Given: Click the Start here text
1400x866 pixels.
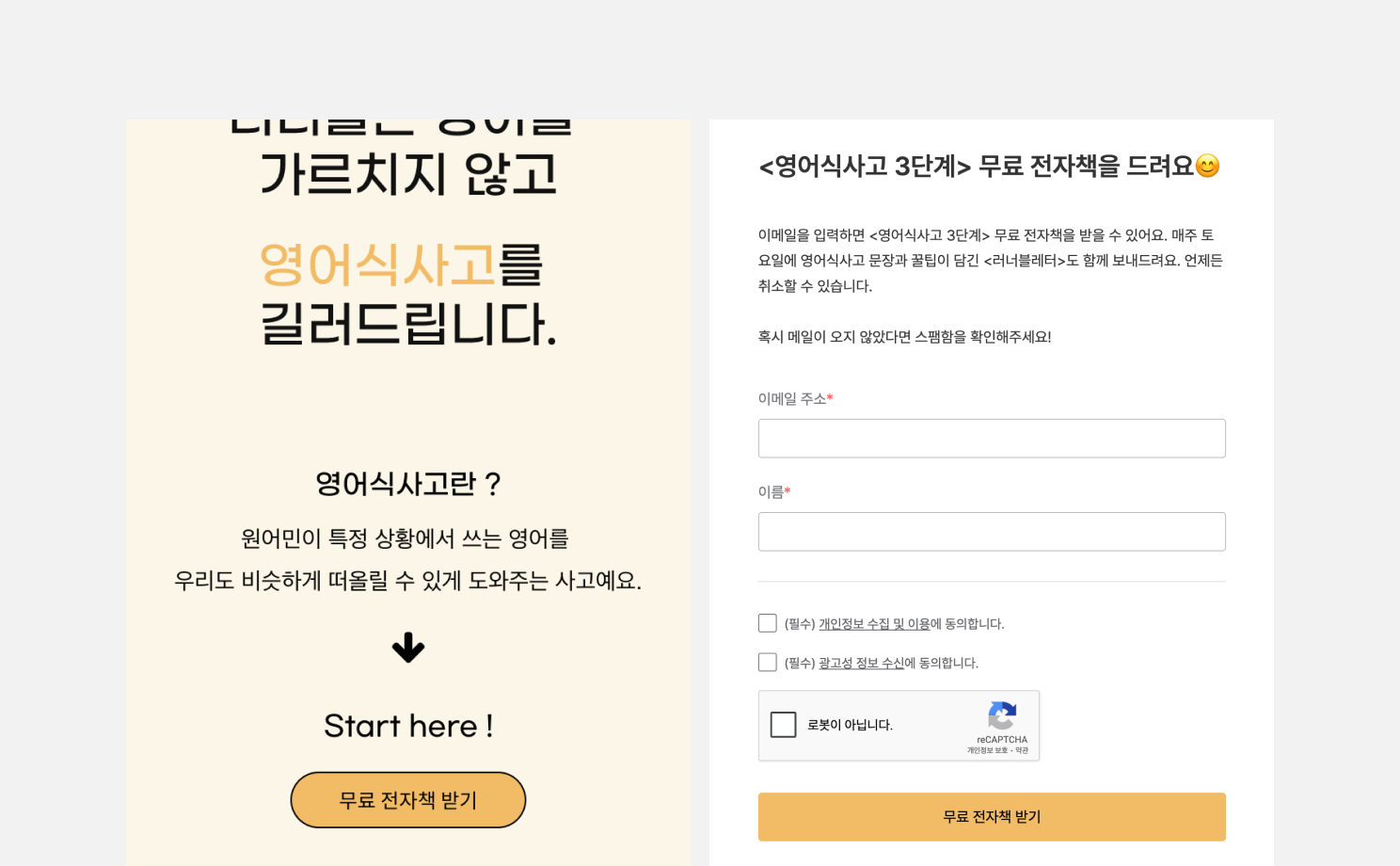Looking at the screenshot, I should click(x=408, y=725).
